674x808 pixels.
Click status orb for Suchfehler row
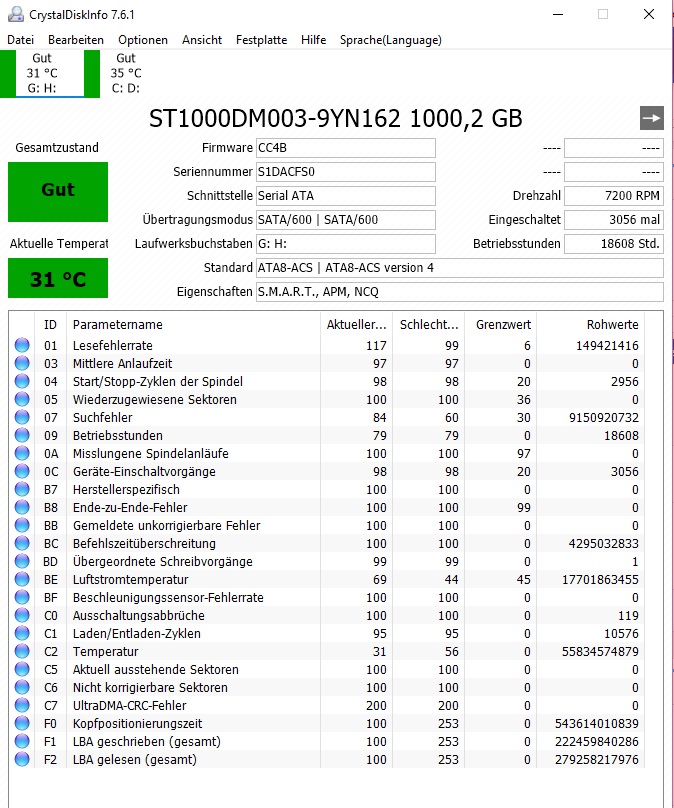pyautogui.click(x=22, y=417)
